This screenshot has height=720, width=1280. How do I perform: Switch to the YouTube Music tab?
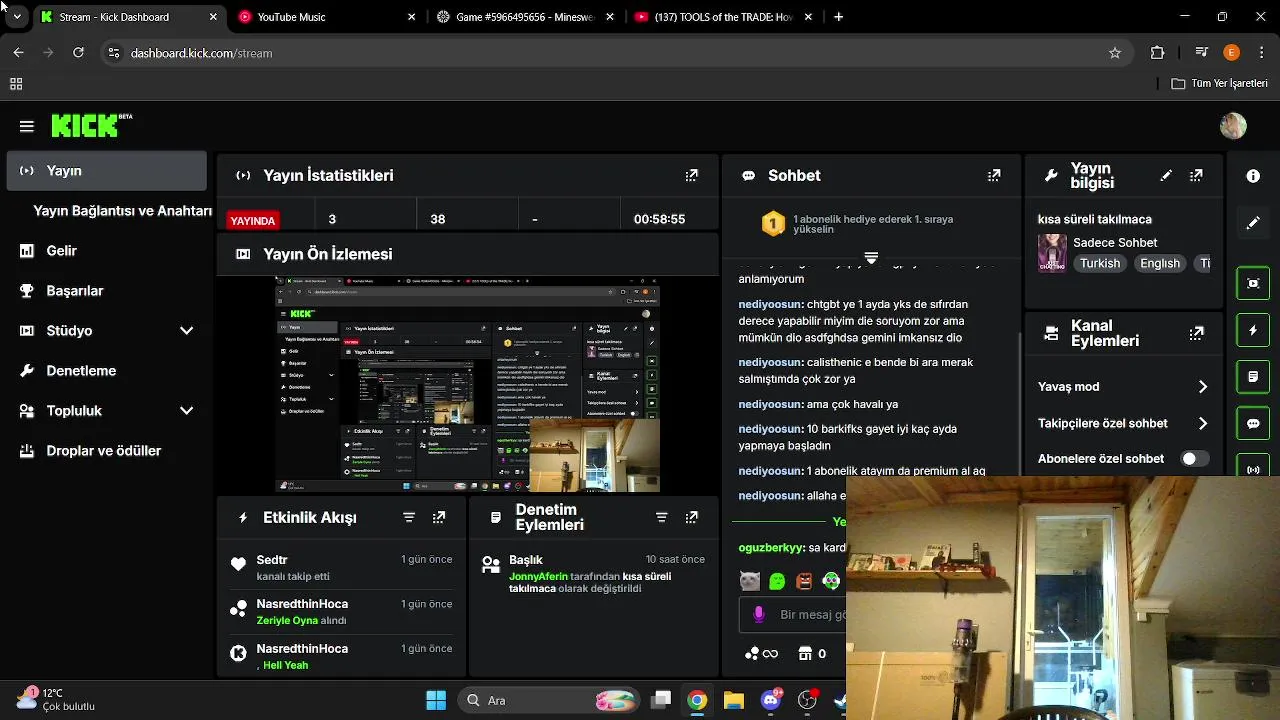[x=328, y=17]
